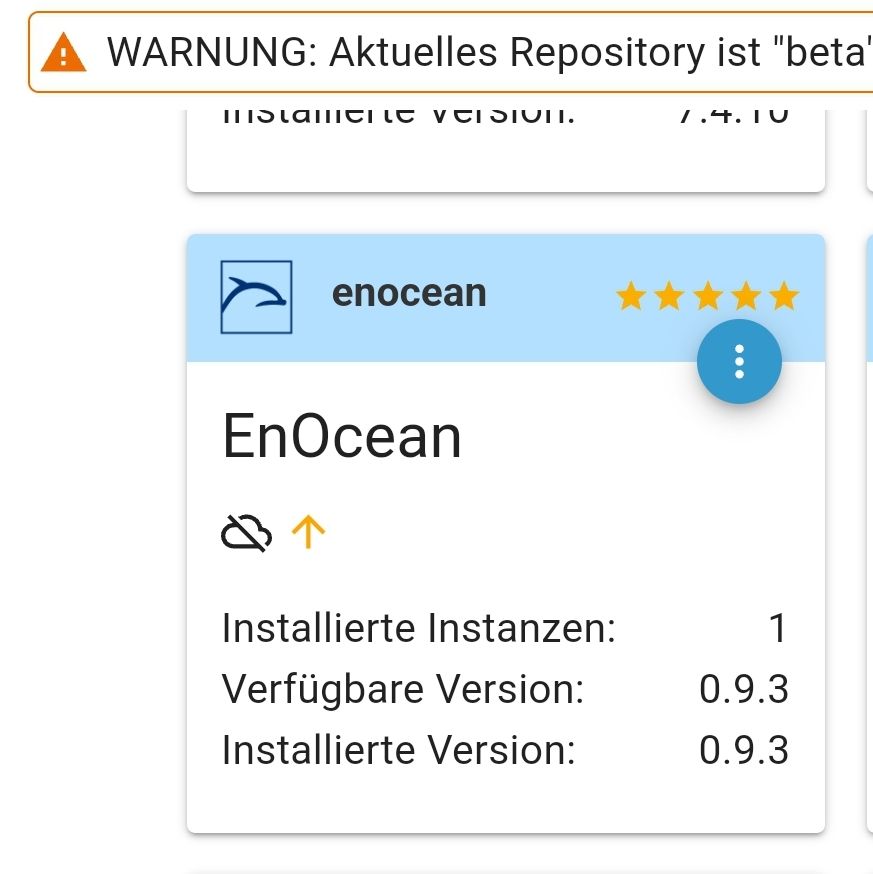Open the three-dot menu on EnOcean card
The image size is (873, 874).
pyautogui.click(x=739, y=362)
